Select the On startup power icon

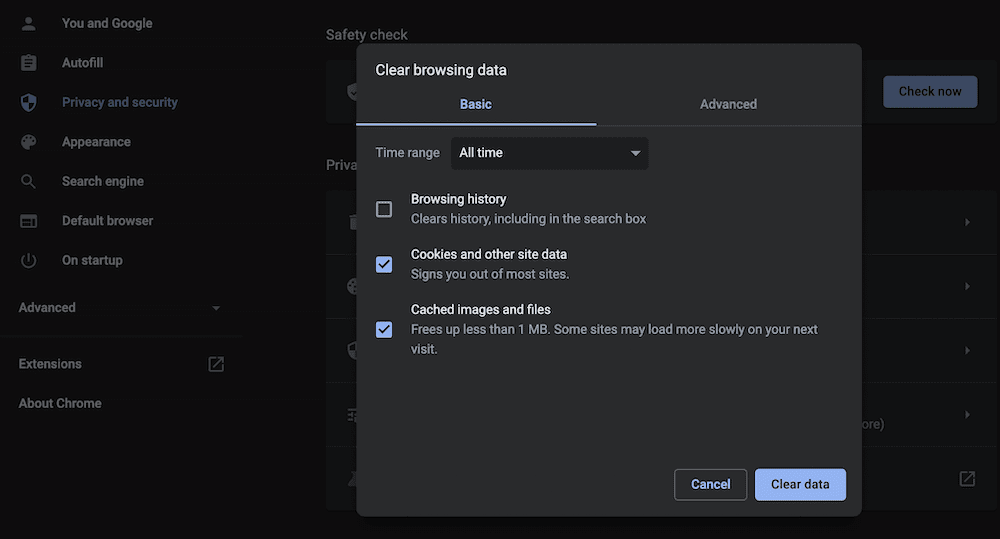pos(28,260)
